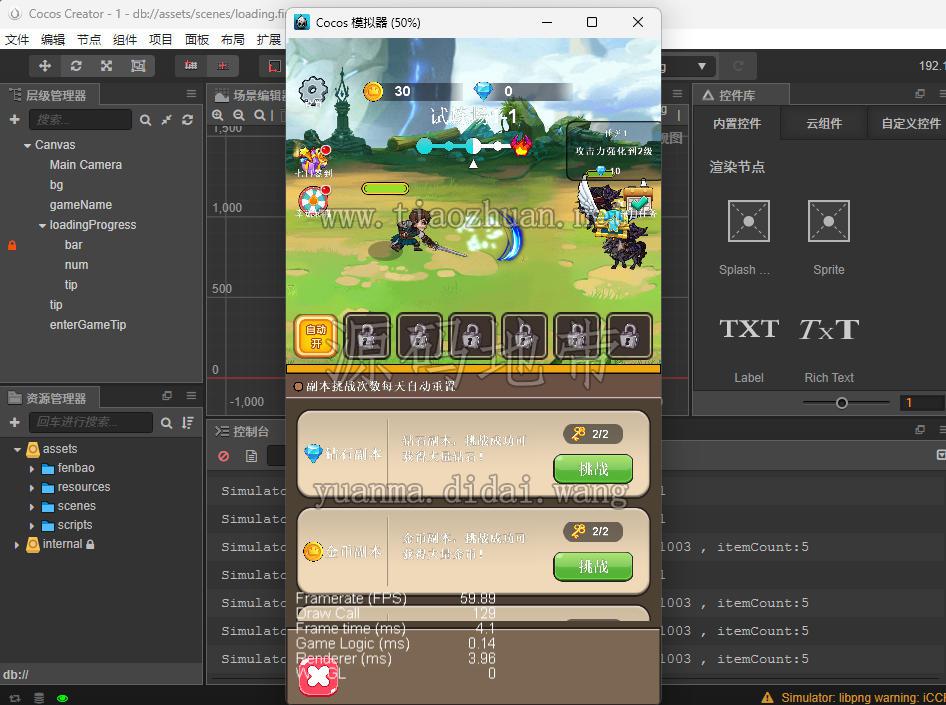Switch to 内置控件 tab
This screenshot has width=946, height=705.
737,124
